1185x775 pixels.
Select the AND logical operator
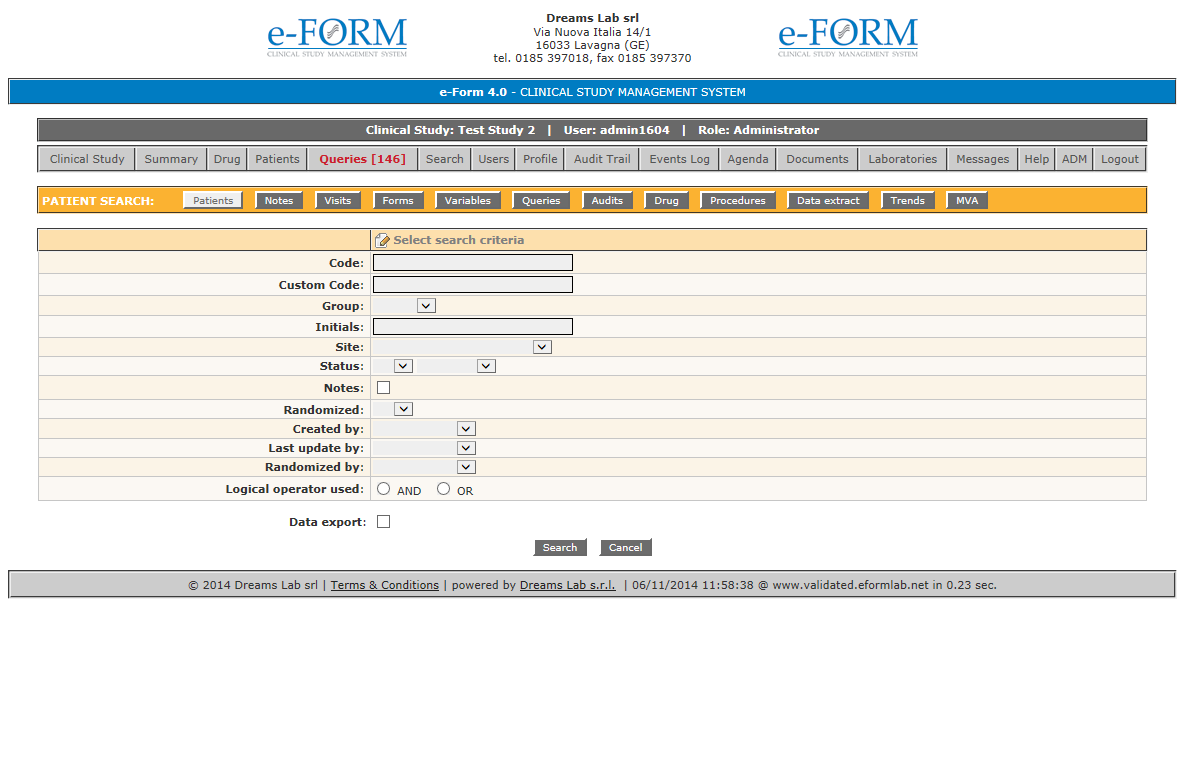coord(384,489)
